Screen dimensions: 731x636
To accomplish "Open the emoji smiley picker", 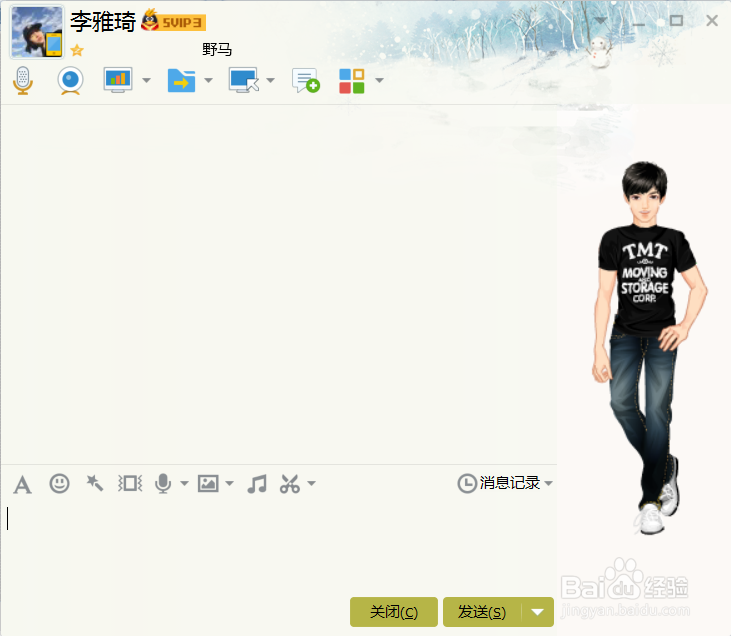I will [x=60, y=484].
